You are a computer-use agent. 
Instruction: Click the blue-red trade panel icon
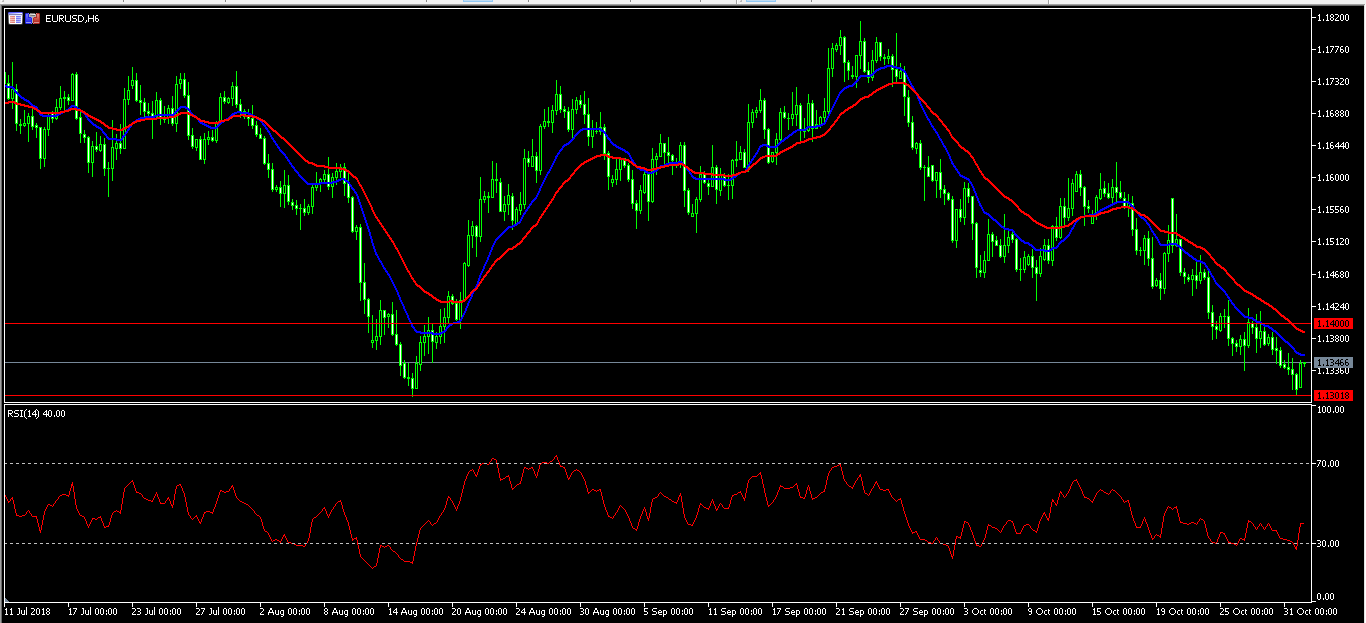(33, 18)
